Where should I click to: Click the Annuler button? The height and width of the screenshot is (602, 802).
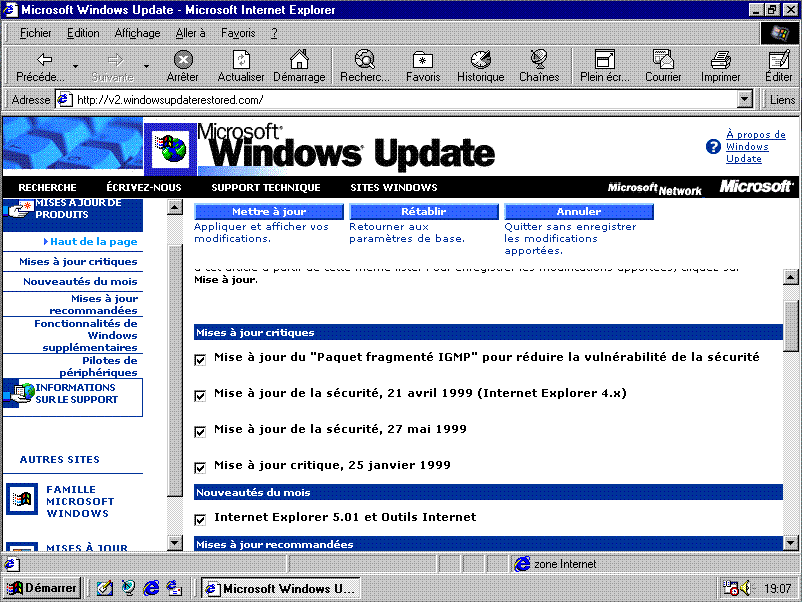[x=578, y=211]
